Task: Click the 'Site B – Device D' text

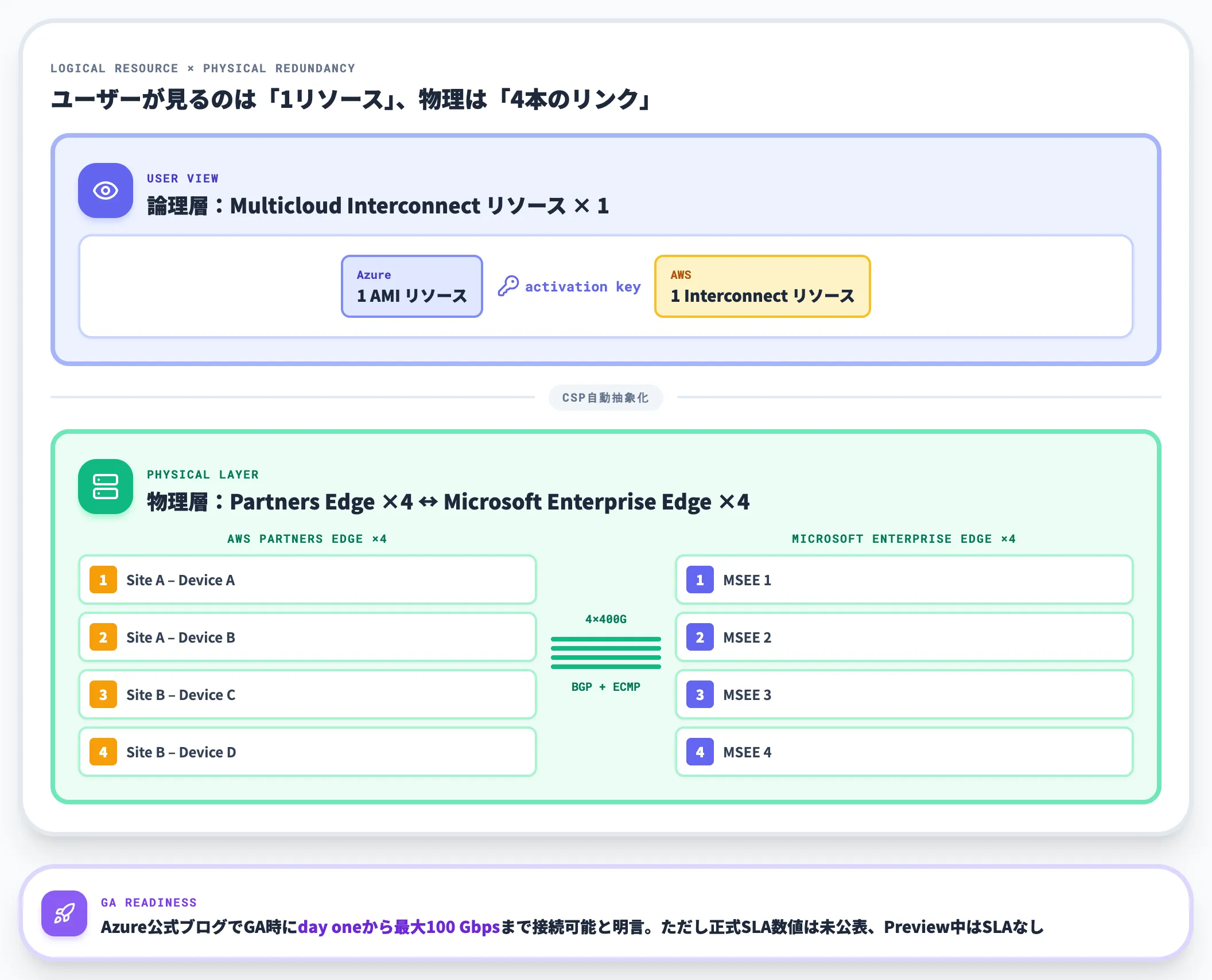Action: click(181, 752)
